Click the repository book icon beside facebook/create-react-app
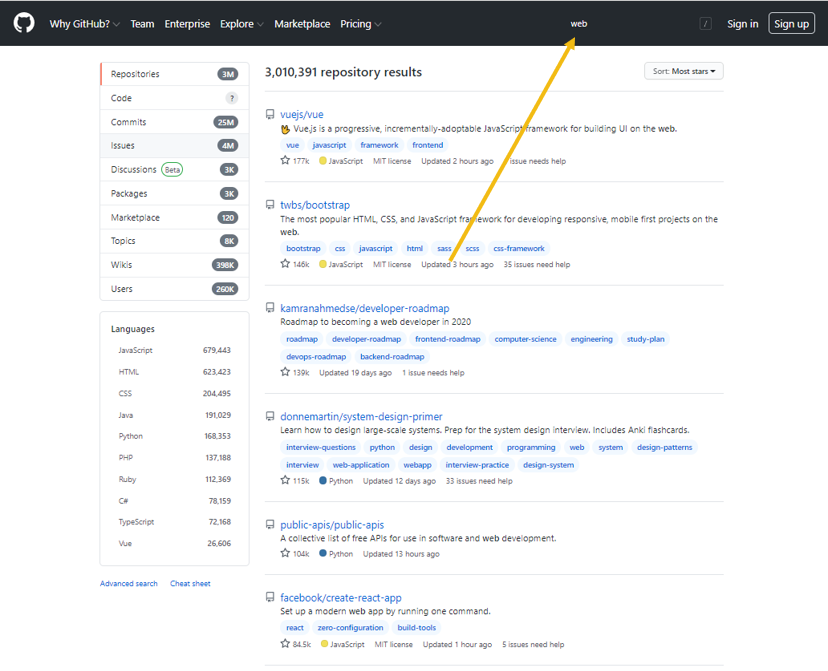Image resolution: width=828 pixels, height=671 pixels. [x=269, y=597]
